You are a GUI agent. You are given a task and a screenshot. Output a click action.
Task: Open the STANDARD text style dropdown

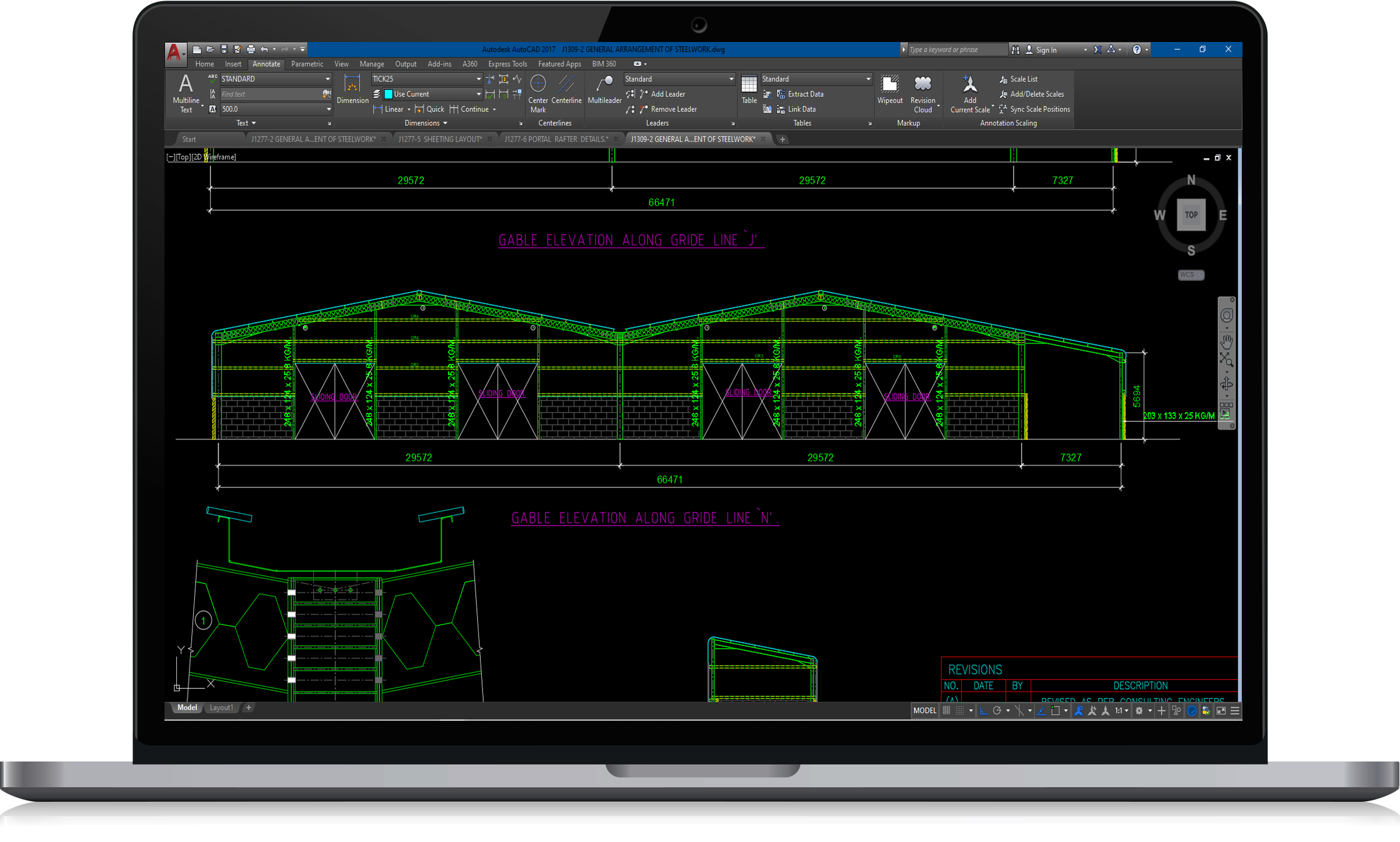(x=275, y=79)
